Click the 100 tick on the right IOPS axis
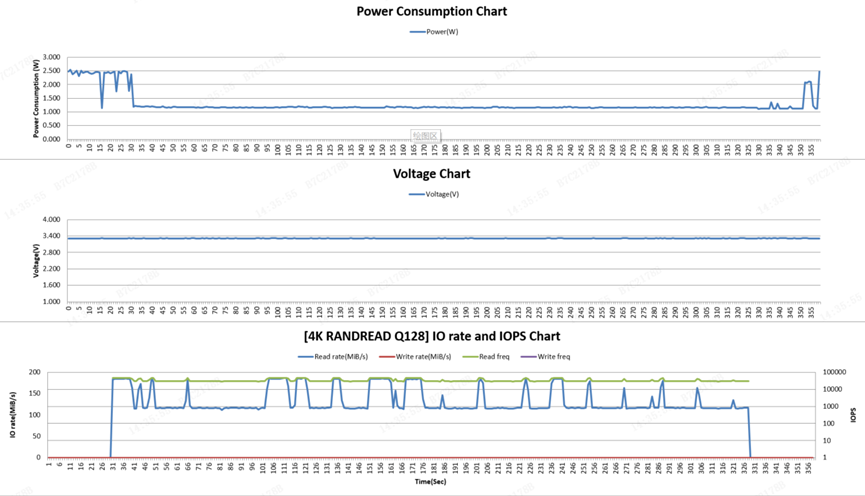 [829, 424]
